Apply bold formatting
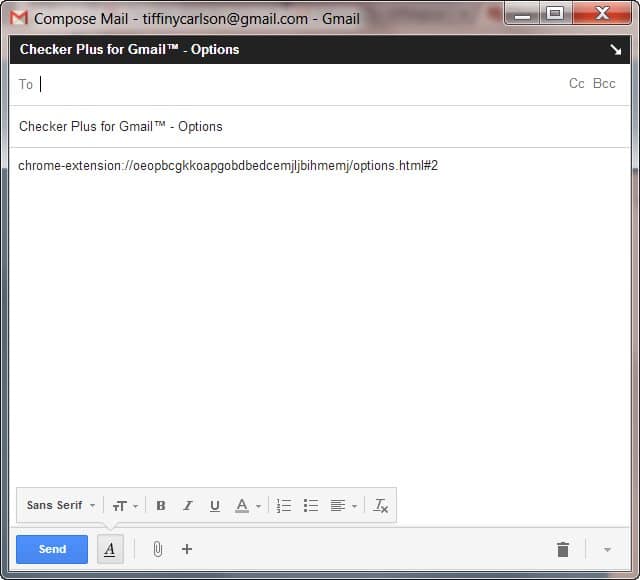Viewport: 640px width, 580px height. pyautogui.click(x=161, y=506)
